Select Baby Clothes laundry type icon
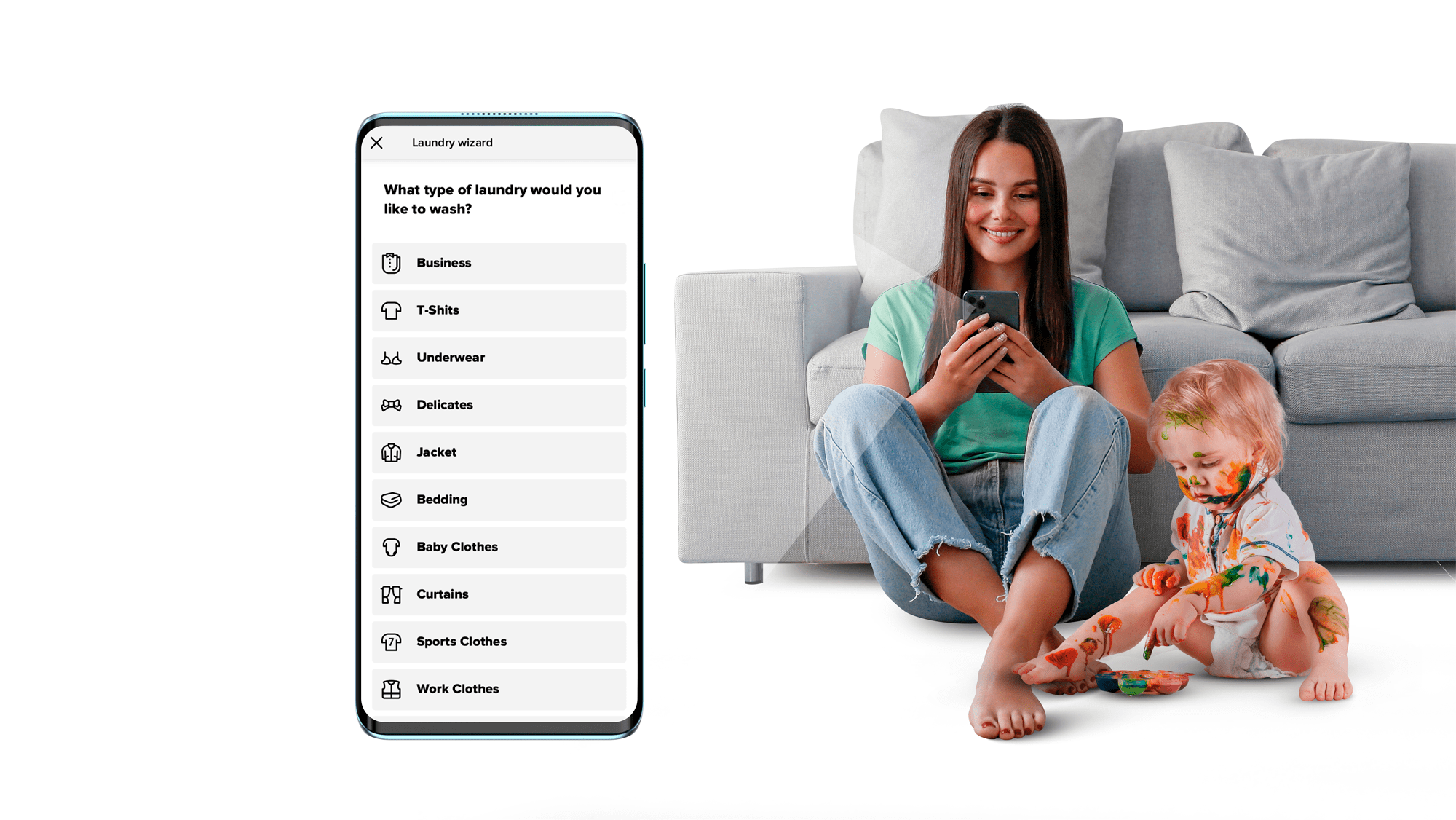Screen dimensions: 1456x820 click(391, 546)
